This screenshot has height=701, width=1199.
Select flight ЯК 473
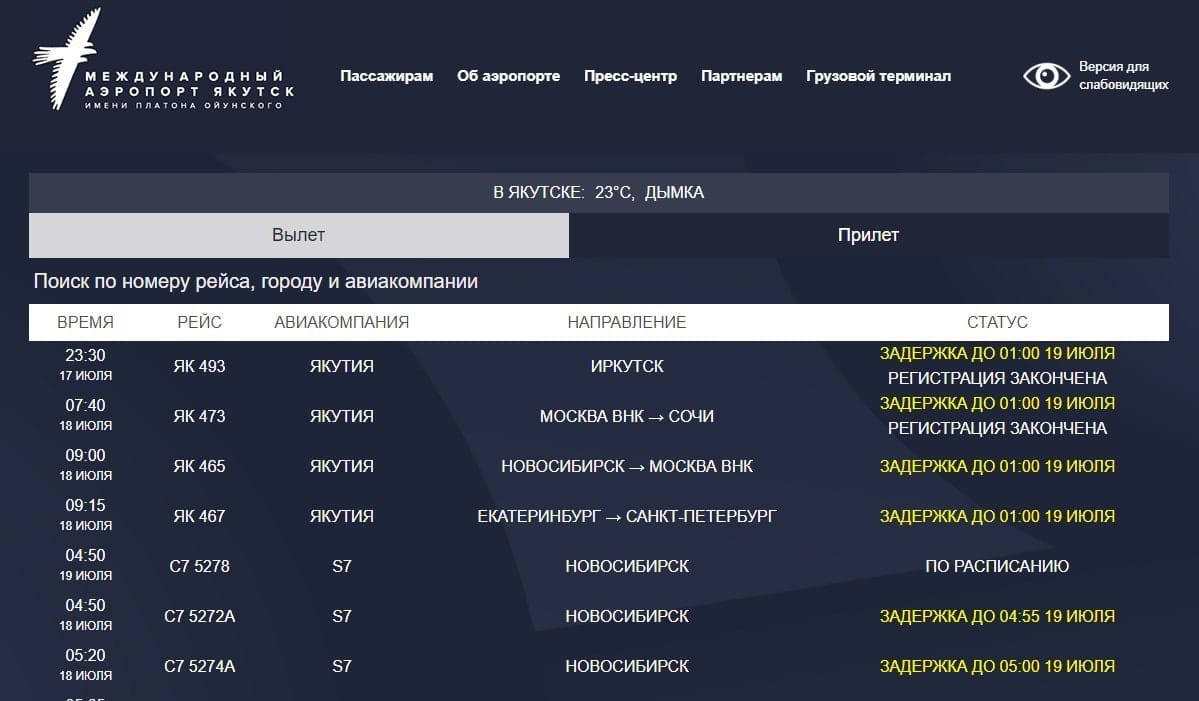point(200,417)
